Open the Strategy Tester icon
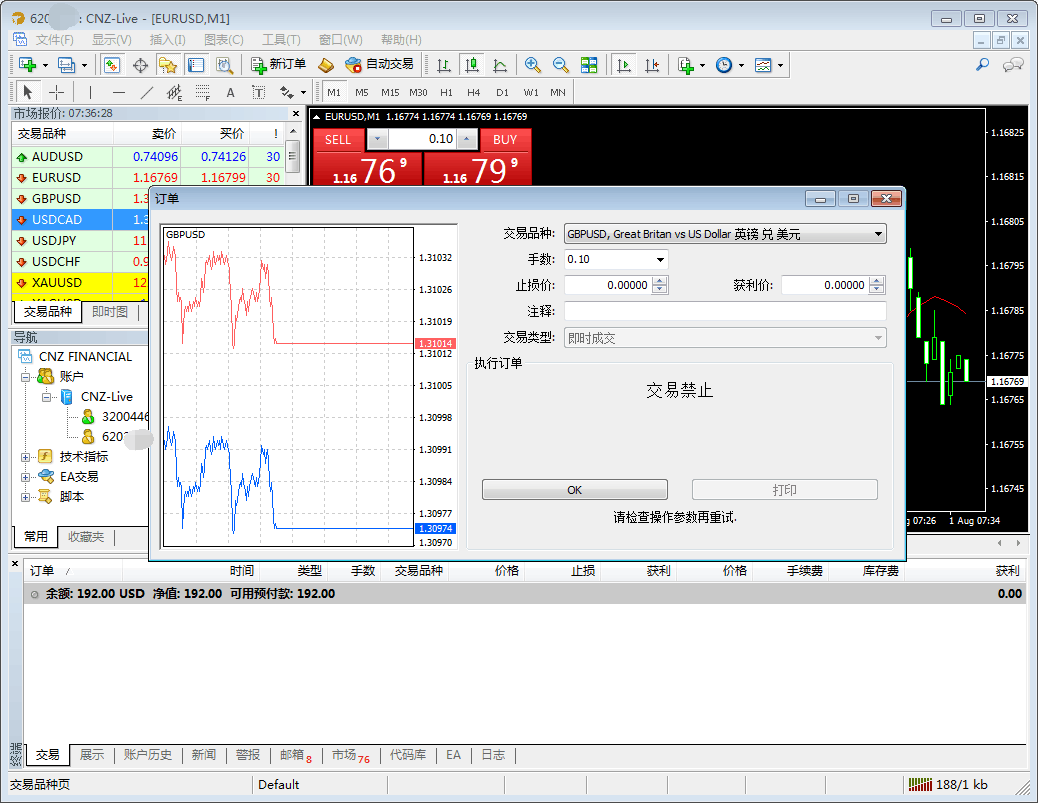The image size is (1038, 803). (224, 65)
